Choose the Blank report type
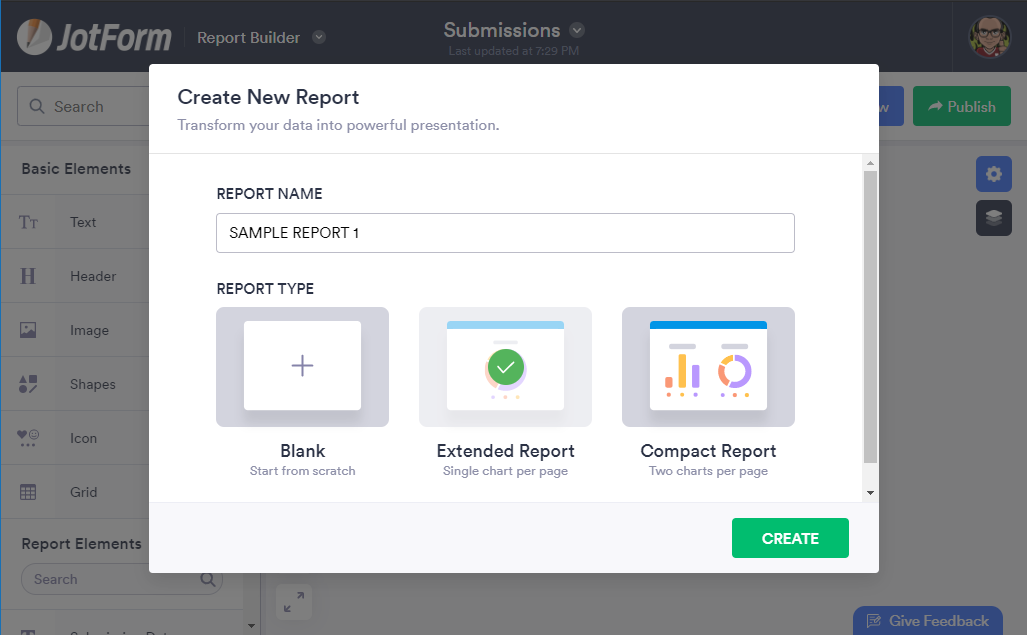Image resolution: width=1027 pixels, height=635 pixels. point(302,367)
